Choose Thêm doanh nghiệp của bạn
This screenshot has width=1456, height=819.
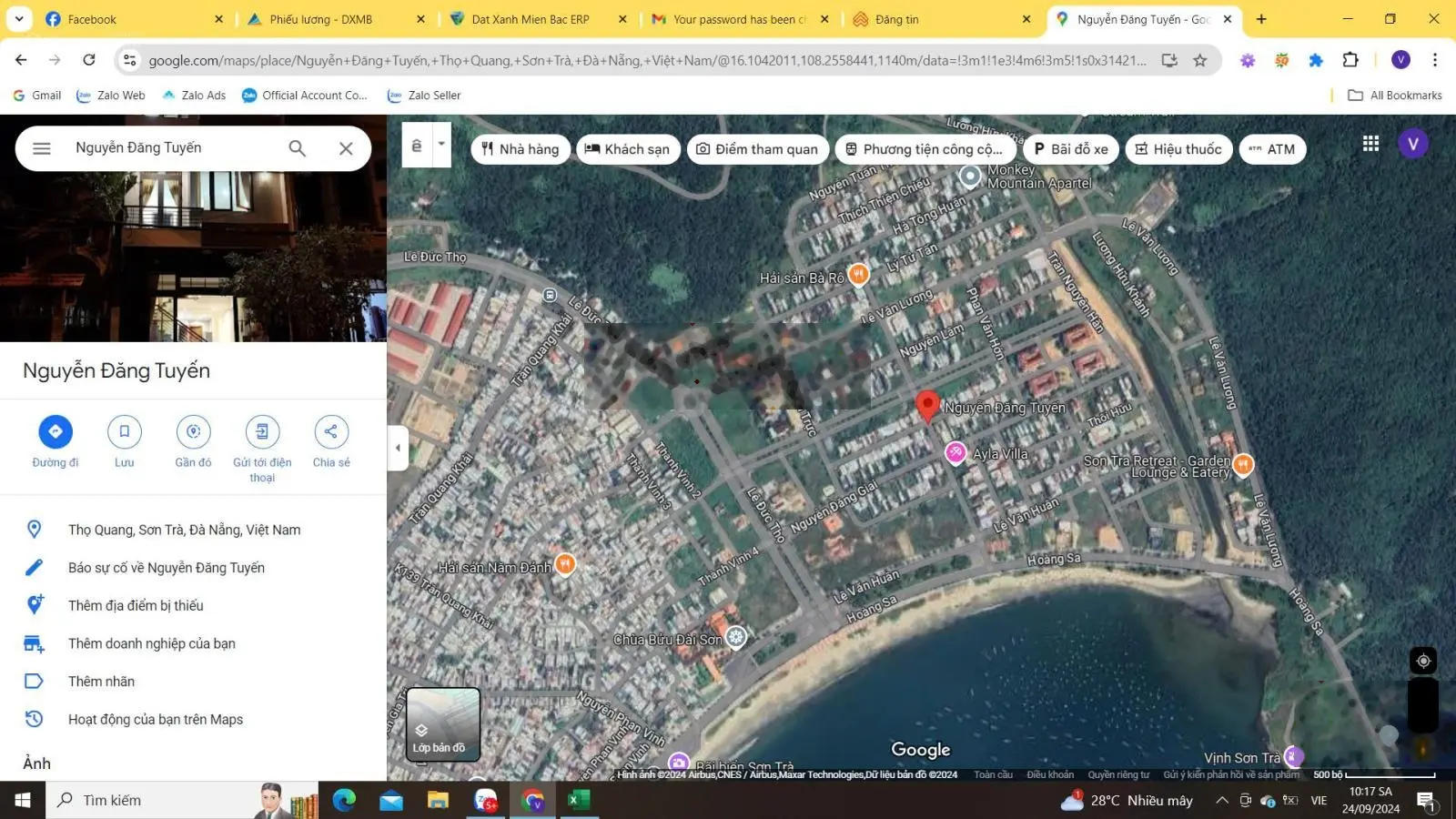point(193,643)
